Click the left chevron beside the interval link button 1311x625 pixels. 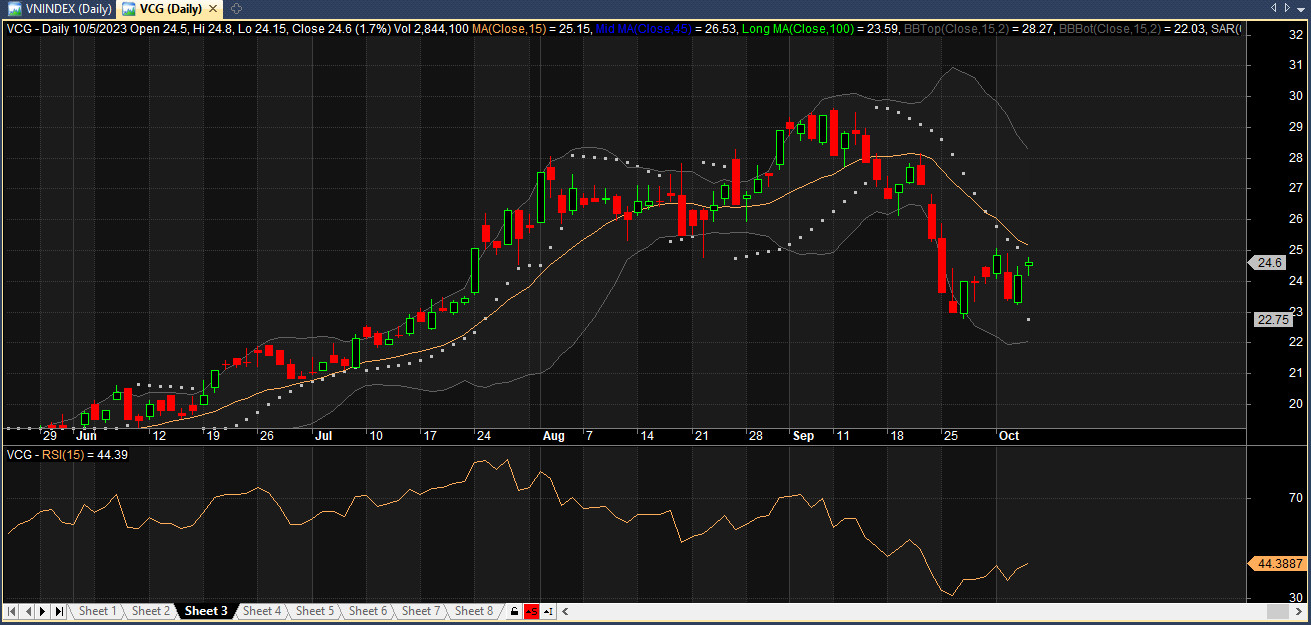point(565,611)
